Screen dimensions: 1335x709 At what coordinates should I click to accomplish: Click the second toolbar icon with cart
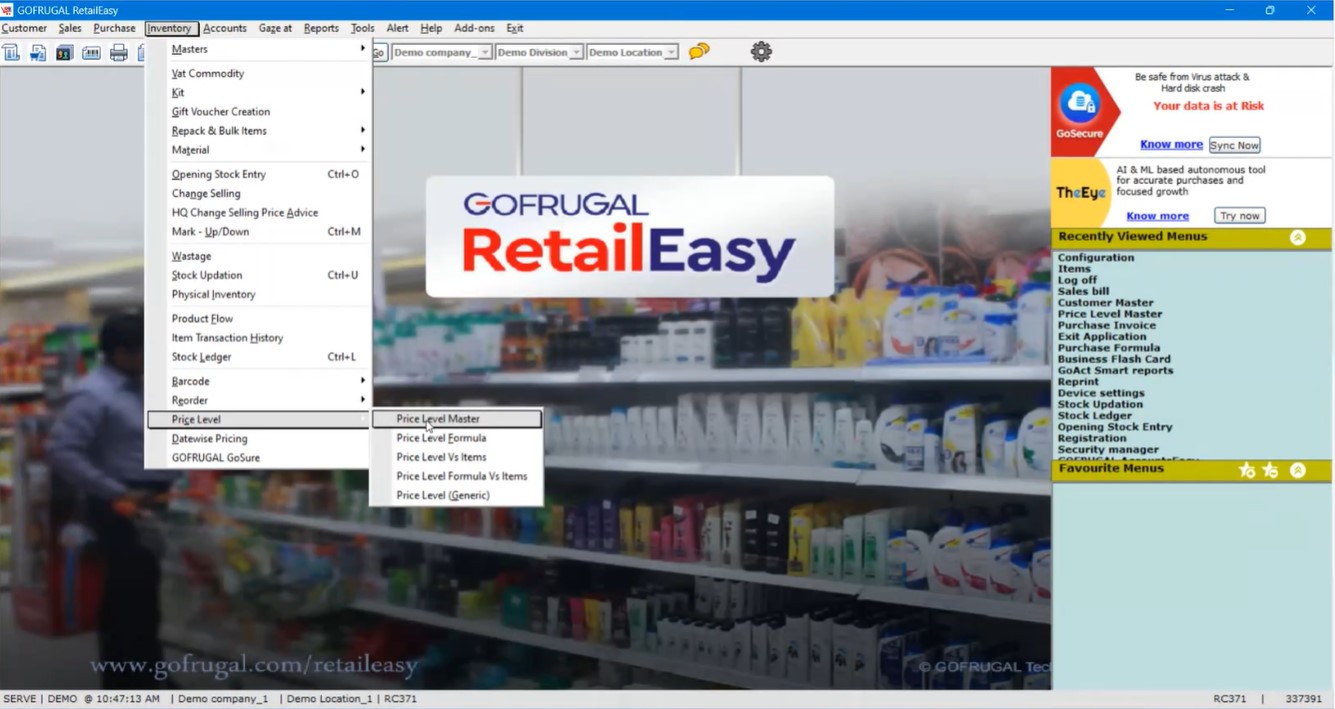[x=38, y=52]
